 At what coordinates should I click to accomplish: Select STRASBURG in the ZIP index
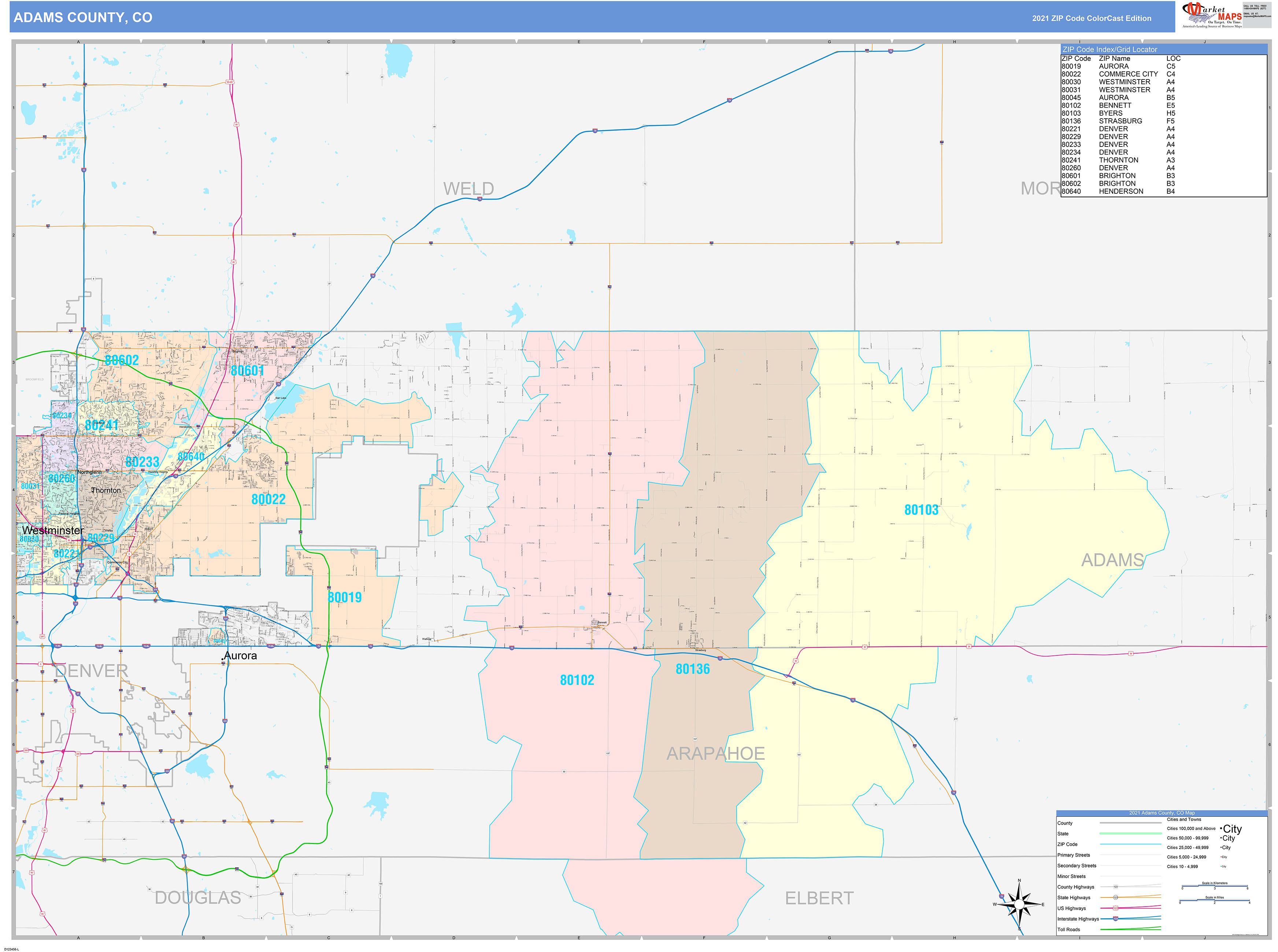click(1120, 121)
